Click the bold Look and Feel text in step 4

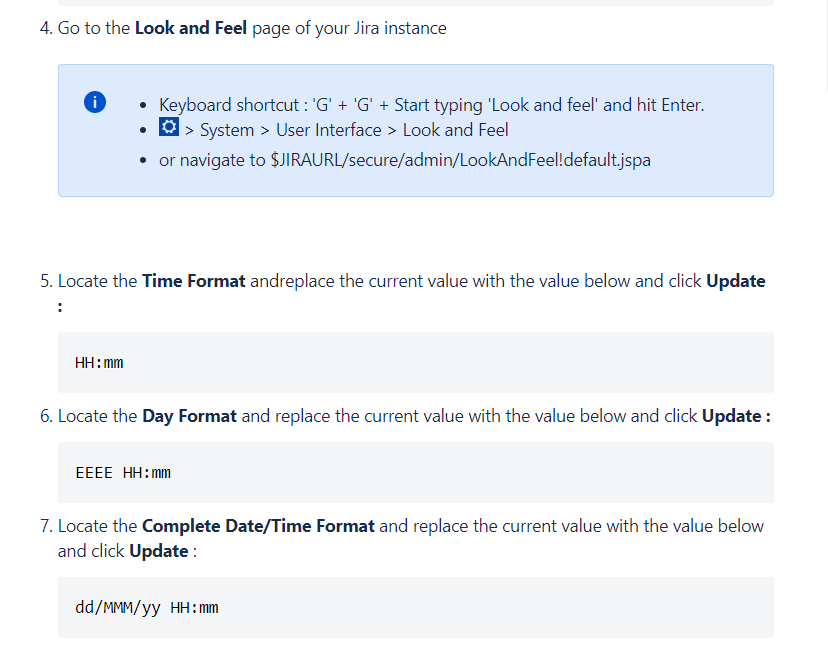[190, 27]
